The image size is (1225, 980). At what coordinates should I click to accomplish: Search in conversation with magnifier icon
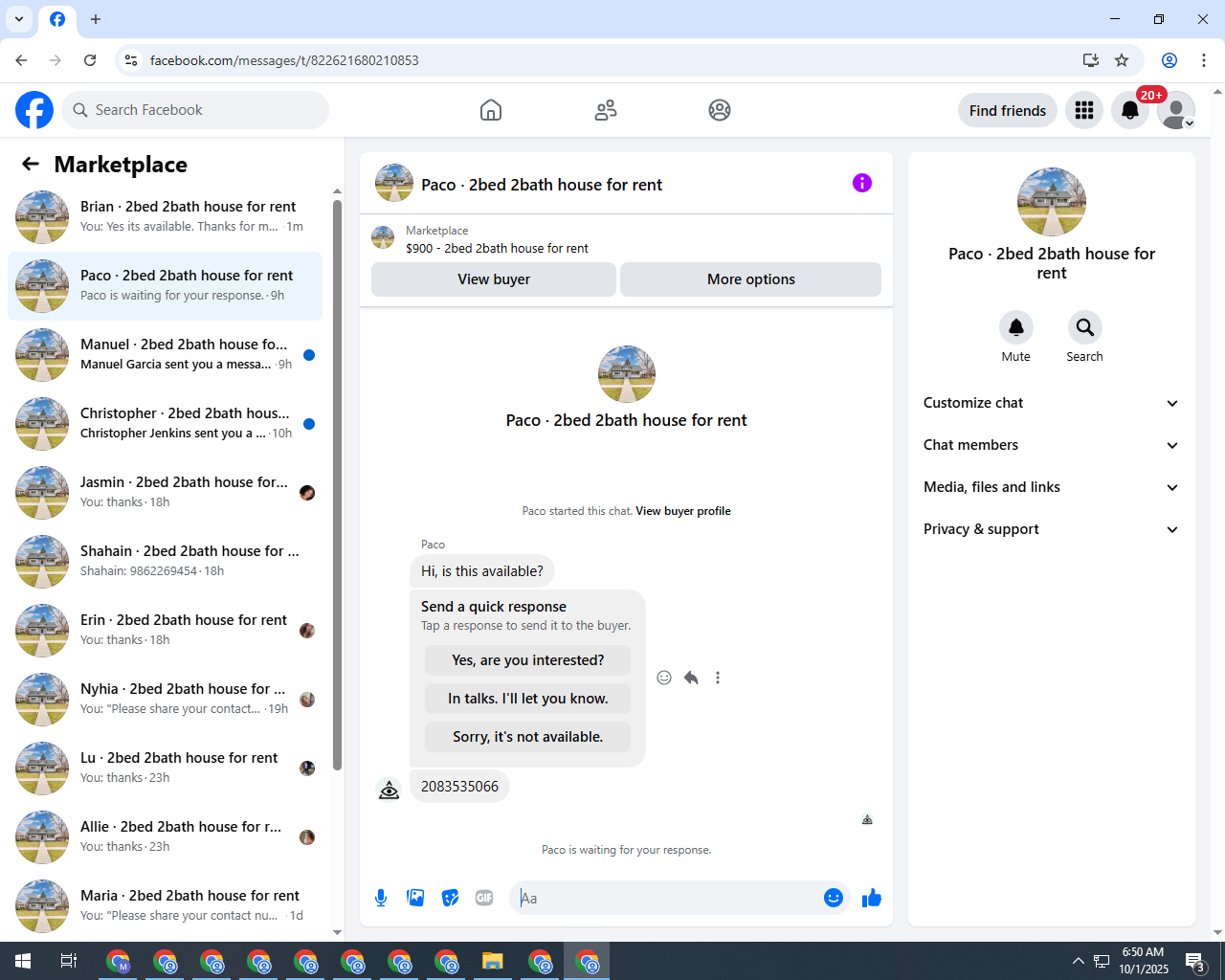[1085, 327]
